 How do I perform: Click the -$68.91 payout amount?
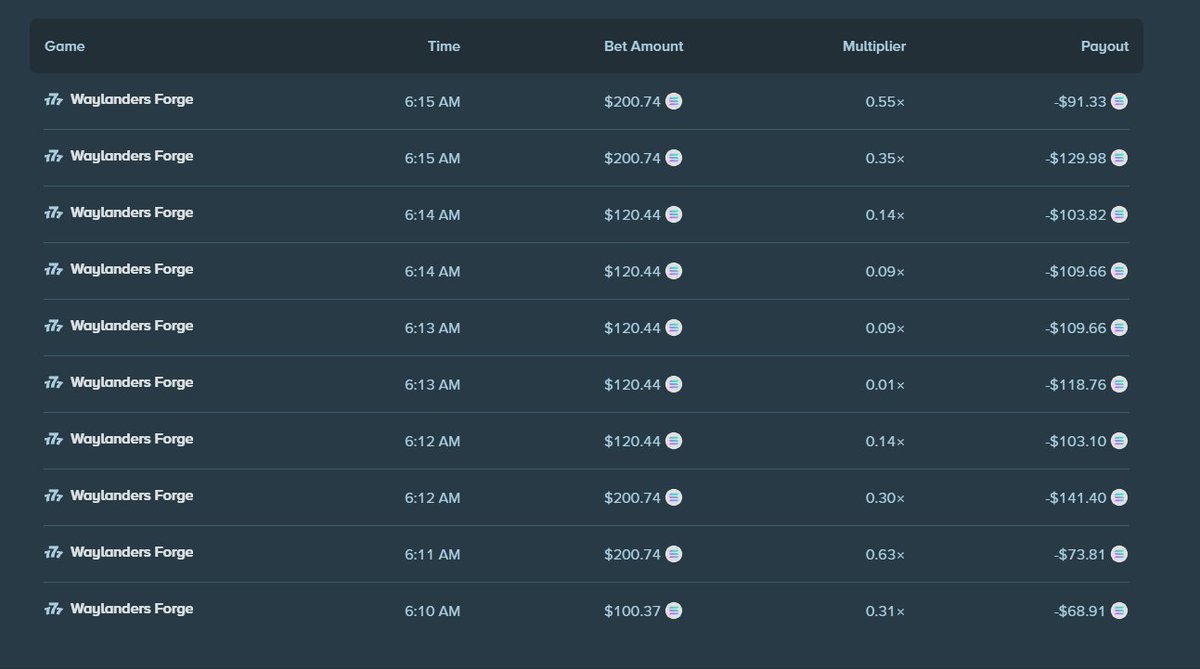1080,611
